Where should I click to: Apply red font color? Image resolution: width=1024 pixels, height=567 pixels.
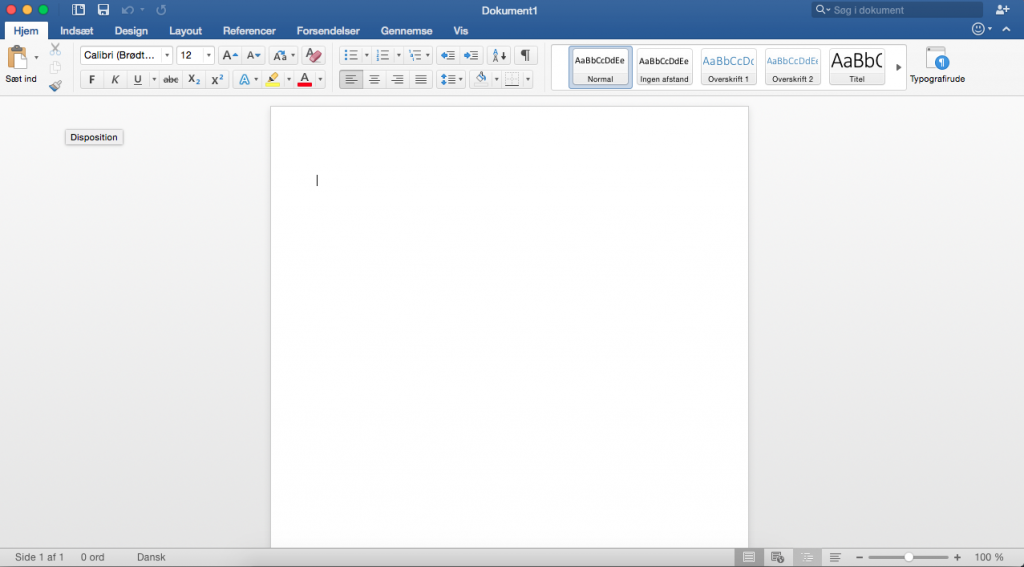pos(304,80)
